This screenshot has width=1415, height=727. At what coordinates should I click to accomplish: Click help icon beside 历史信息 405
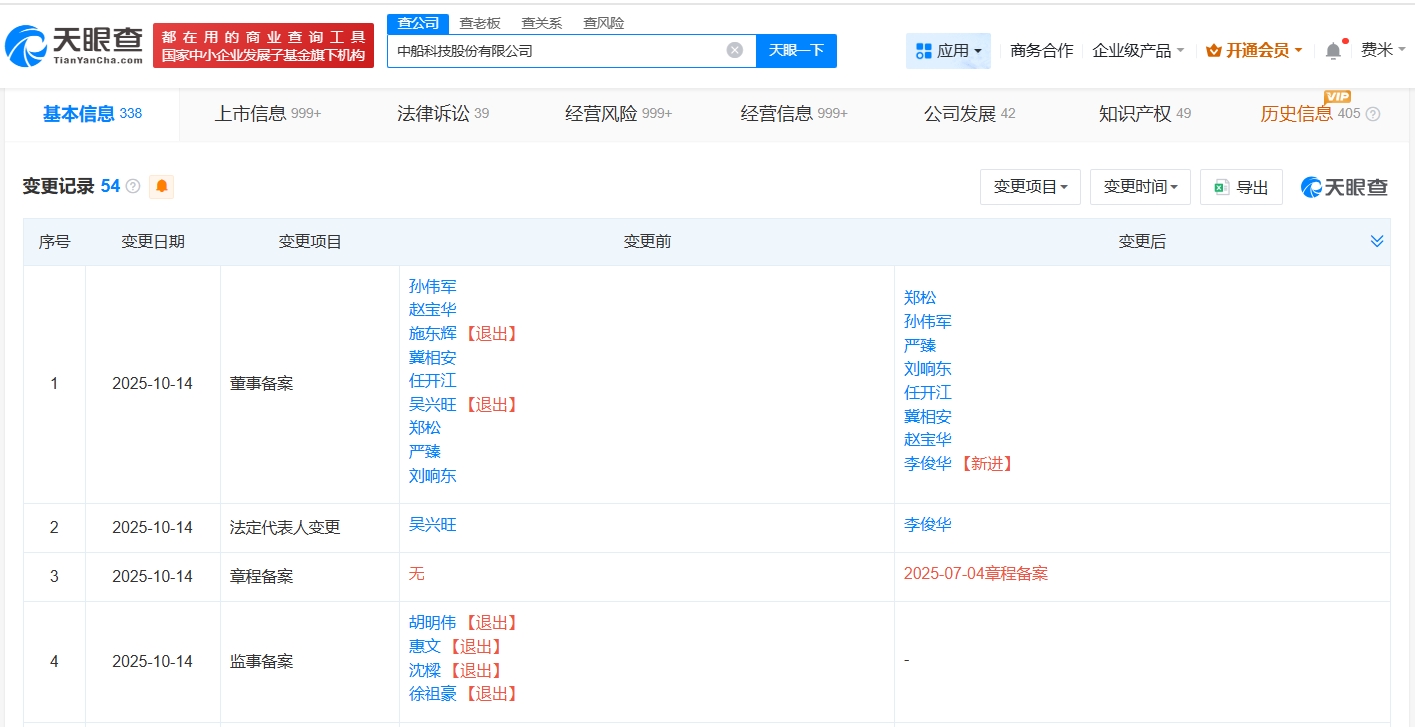(1372, 114)
